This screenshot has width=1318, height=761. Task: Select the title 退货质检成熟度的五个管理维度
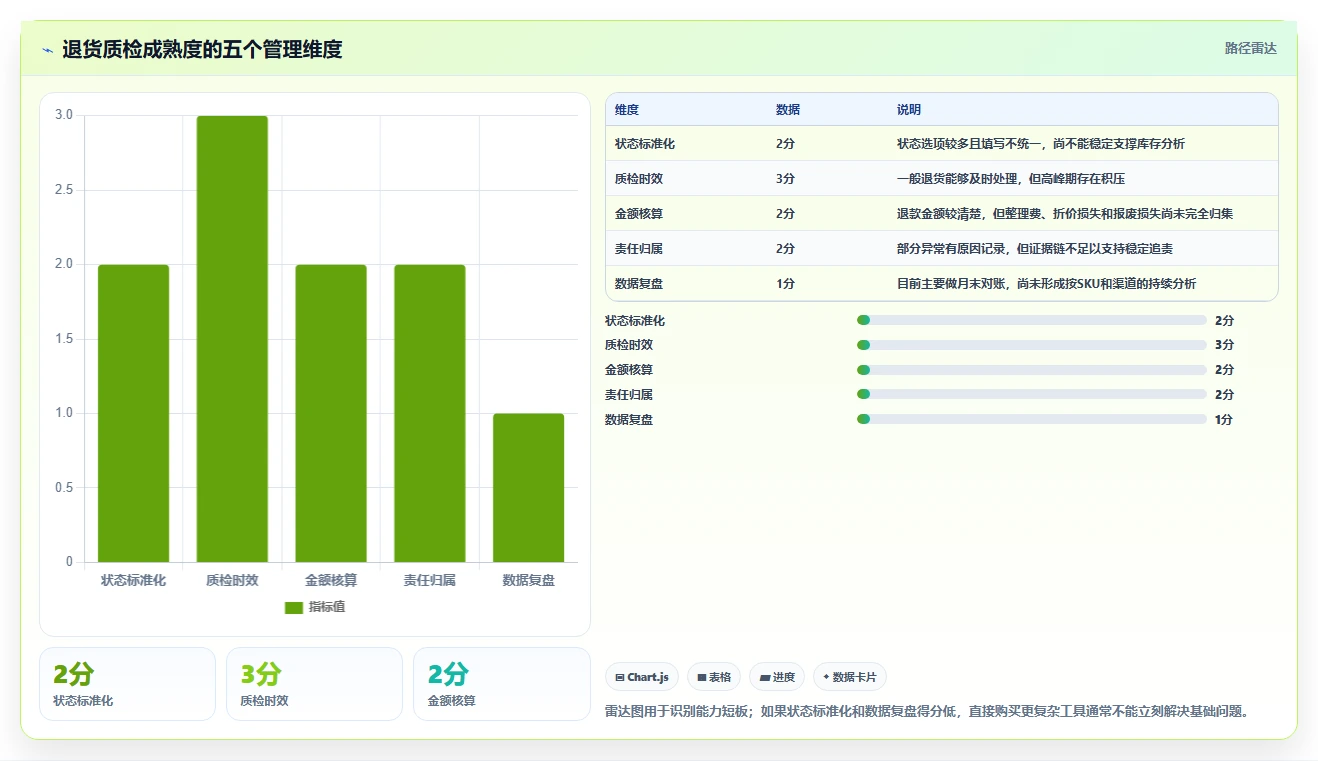pos(202,49)
